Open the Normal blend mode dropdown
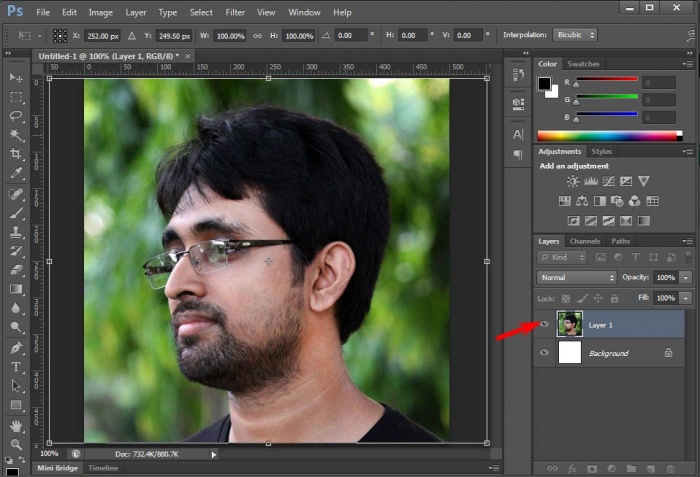Screen dimensions: 700x477 [576, 277]
